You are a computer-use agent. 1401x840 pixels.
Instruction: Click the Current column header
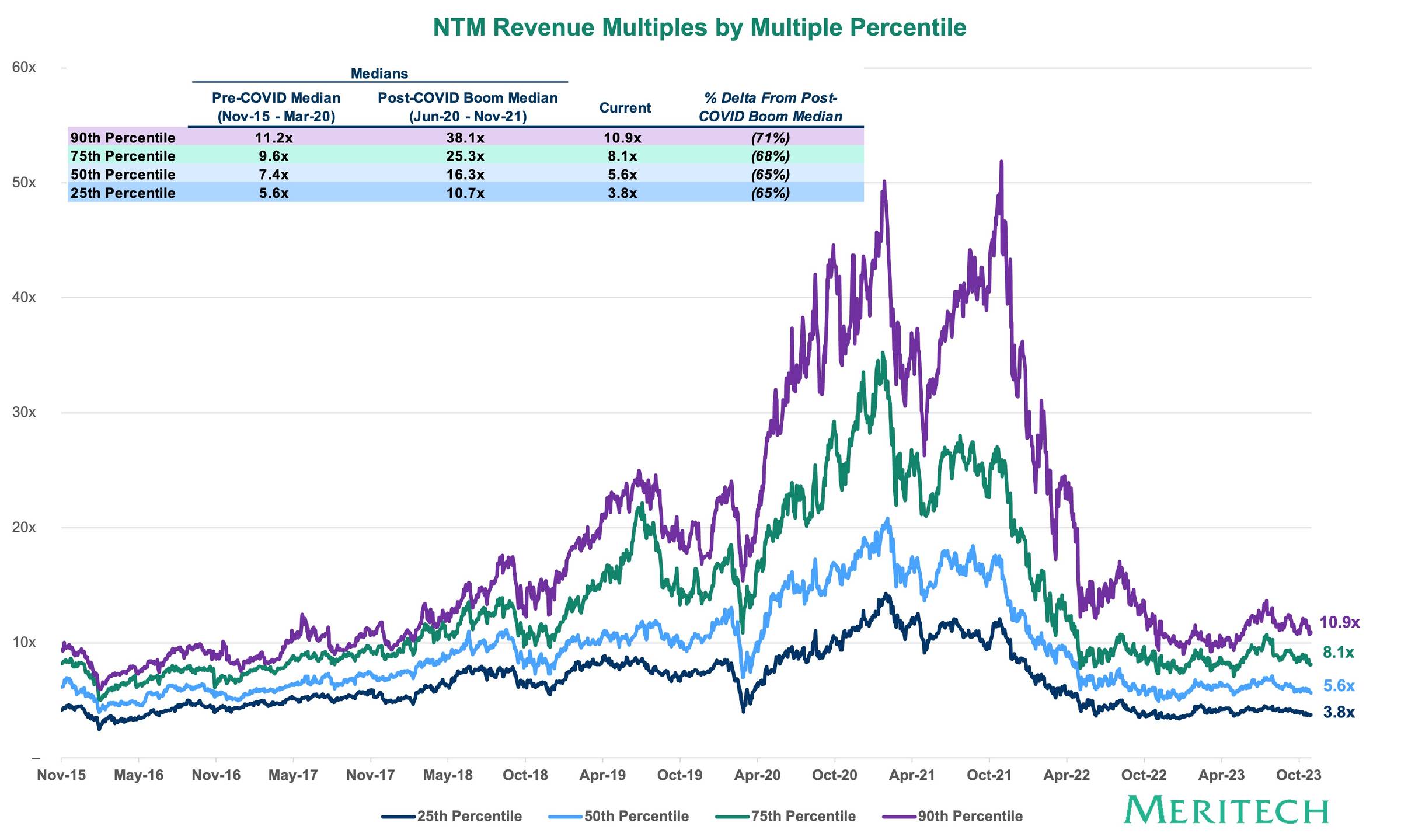tap(625, 108)
